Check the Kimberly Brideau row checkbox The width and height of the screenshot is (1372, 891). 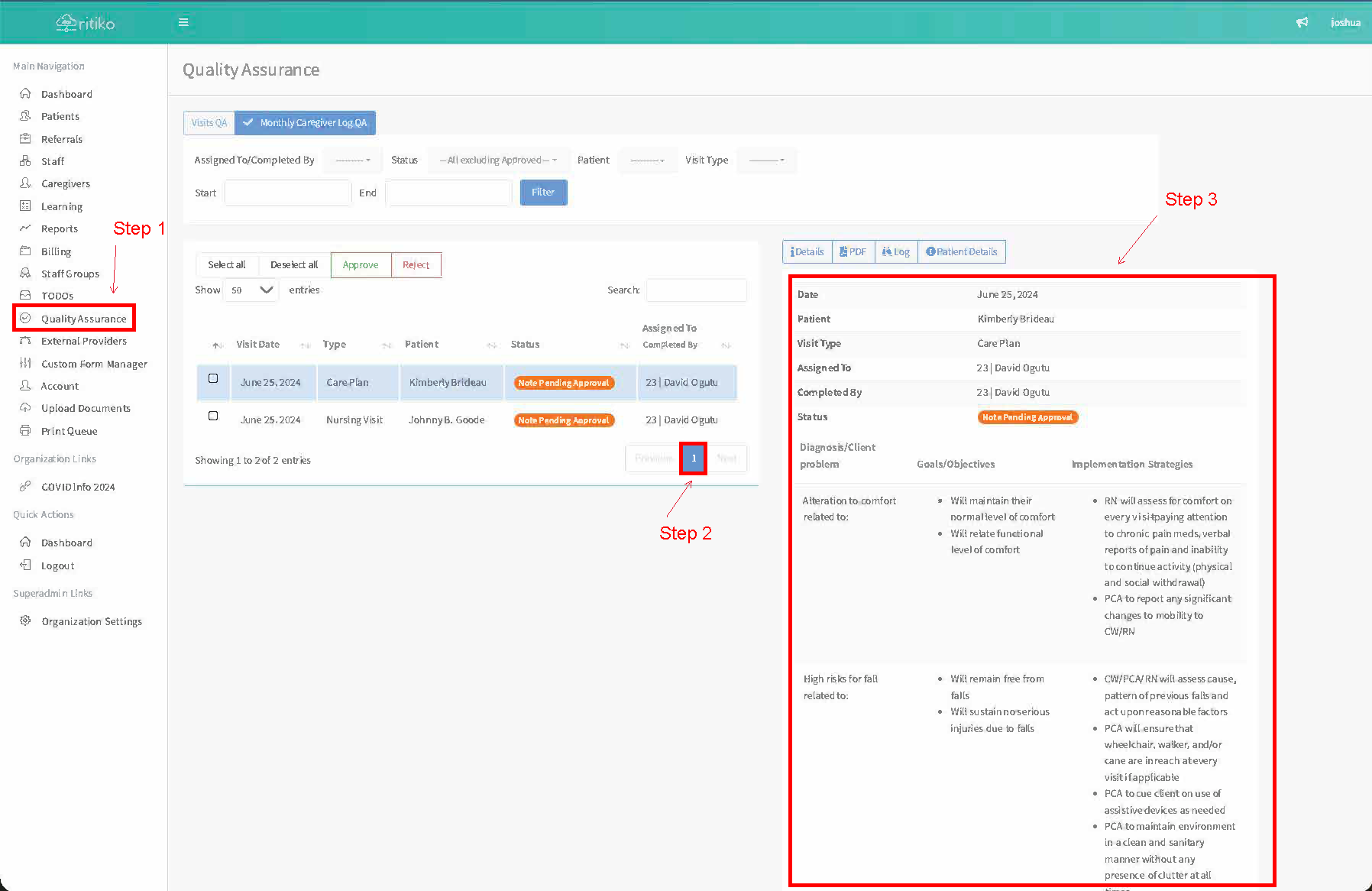[213, 379]
